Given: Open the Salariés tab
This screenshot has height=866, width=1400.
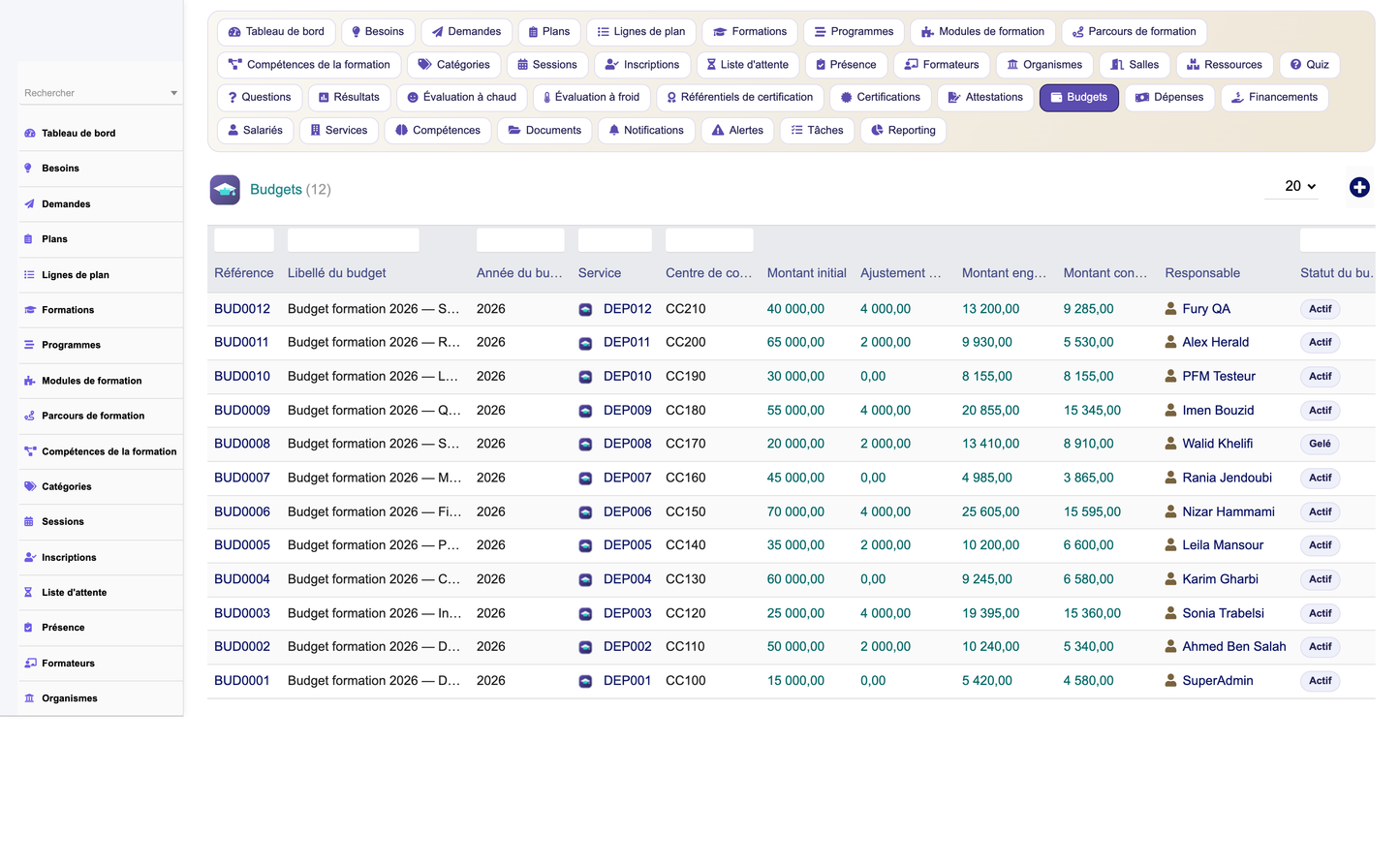Looking at the screenshot, I should click(255, 131).
